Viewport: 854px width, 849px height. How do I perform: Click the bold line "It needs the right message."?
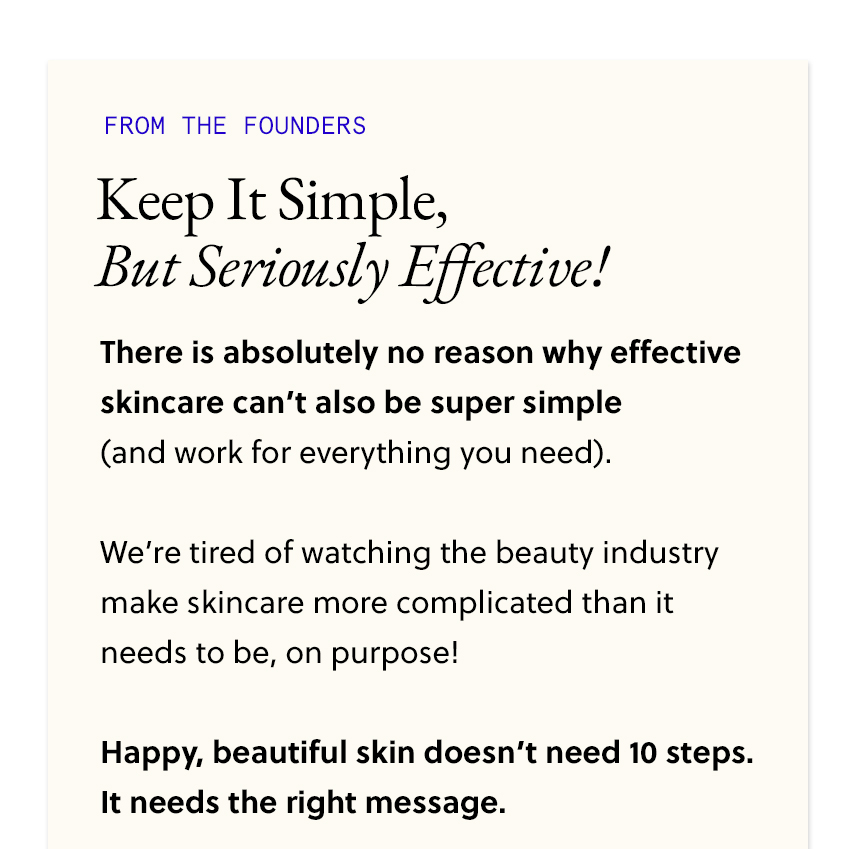click(x=303, y=803)
